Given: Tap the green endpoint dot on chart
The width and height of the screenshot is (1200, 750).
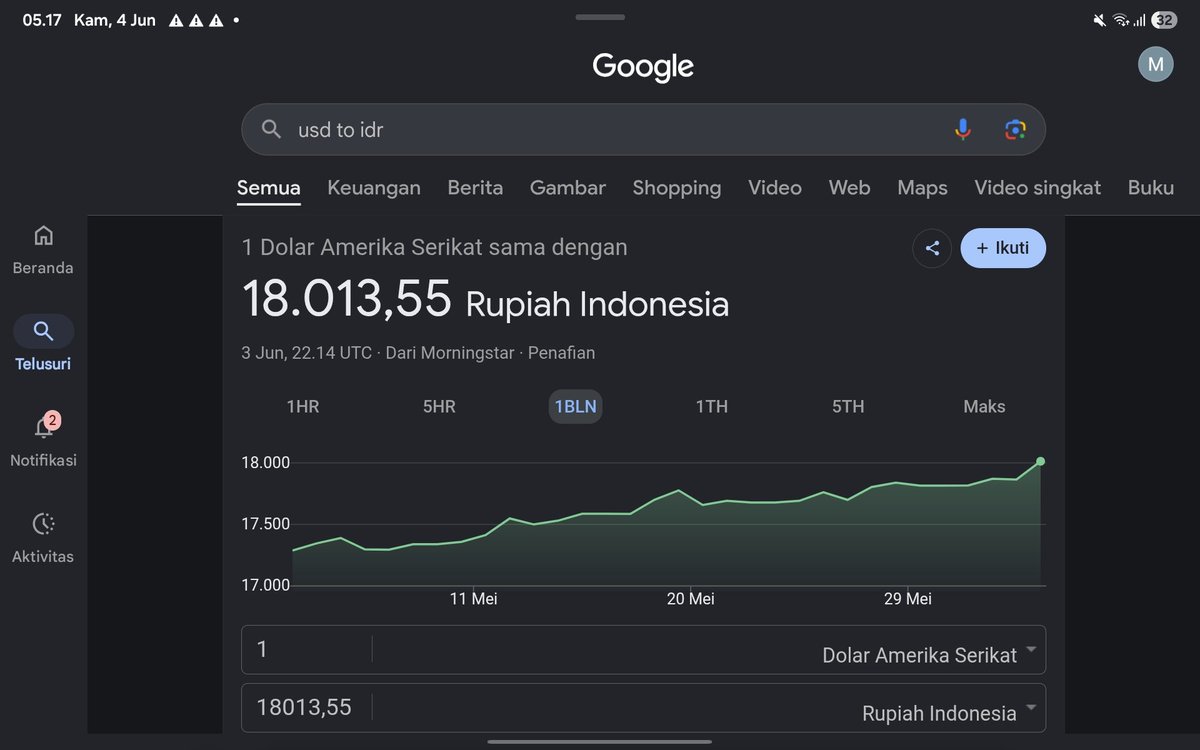Looking at the screenshot, I should [1041, 461].
